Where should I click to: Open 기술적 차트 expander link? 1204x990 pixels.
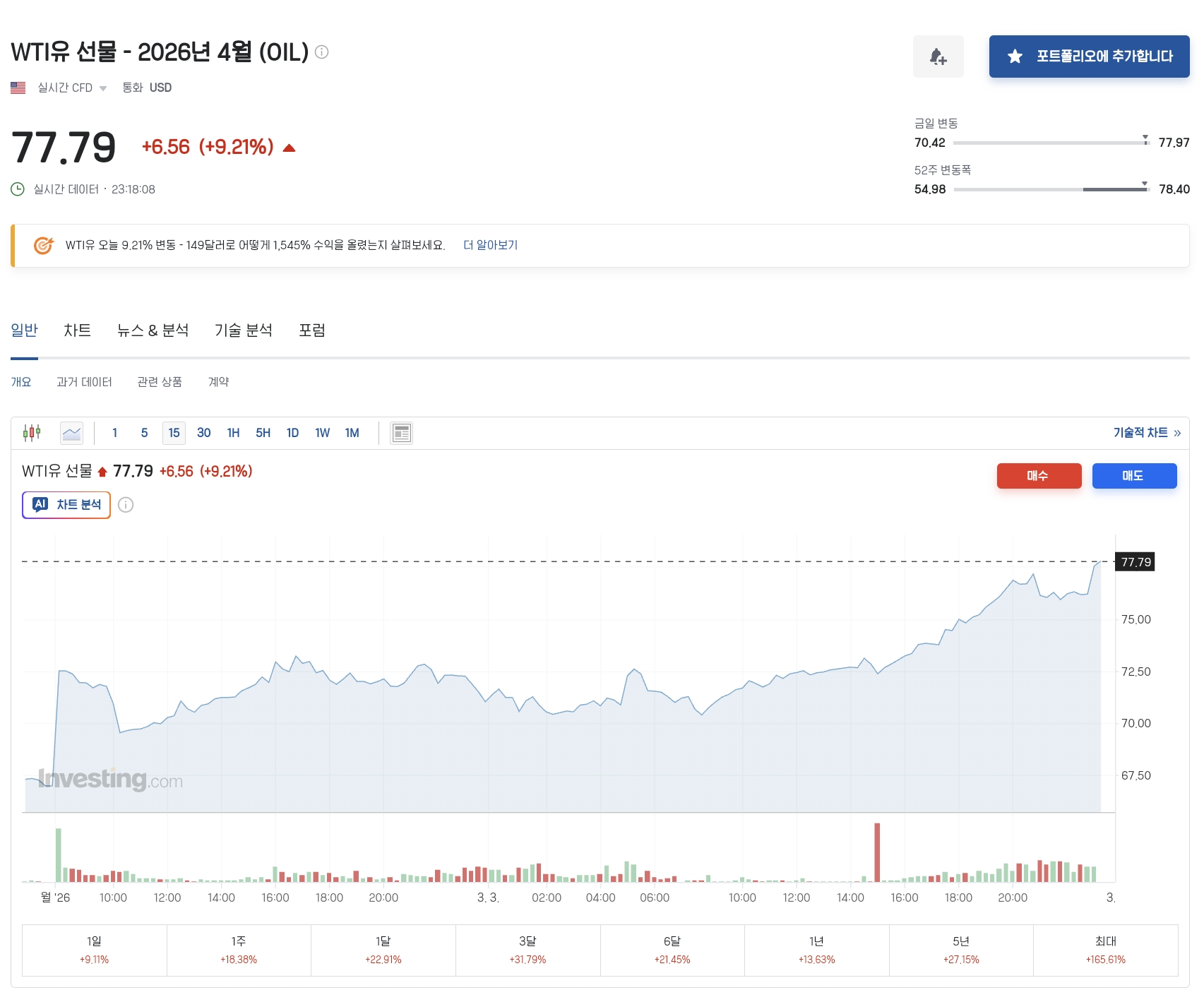[1146, 433]
